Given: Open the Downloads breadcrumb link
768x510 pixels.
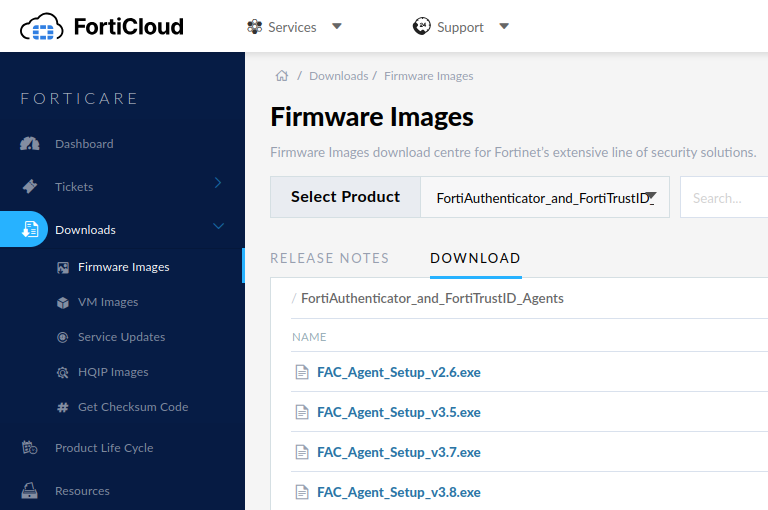Looking at the screenshot, I should 339,76.
